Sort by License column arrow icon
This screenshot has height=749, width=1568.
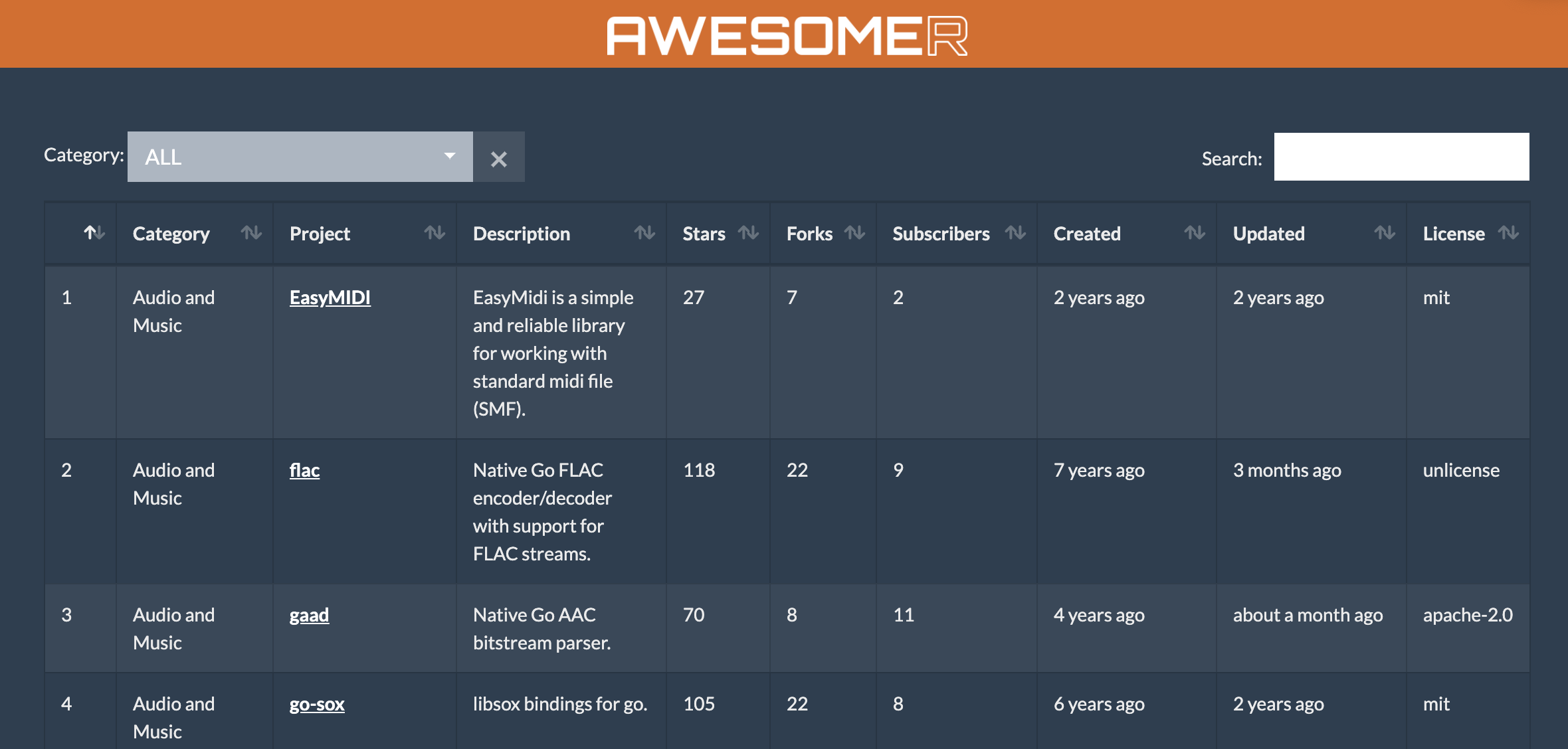pyautogui.click(x=1508, y=233)
